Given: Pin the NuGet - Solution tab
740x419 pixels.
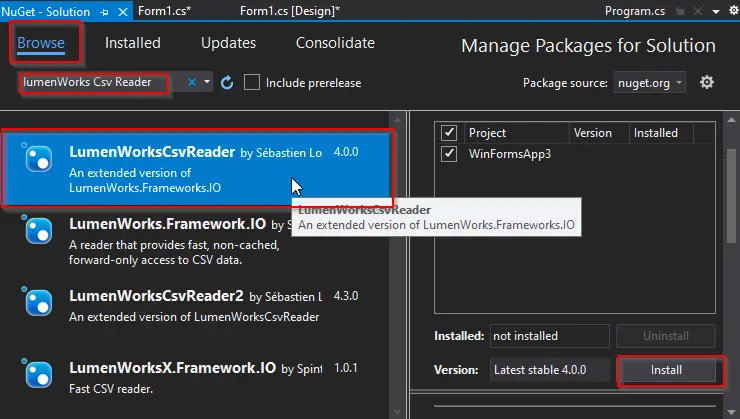Looking at the screenshot, I should coord(105,12).
